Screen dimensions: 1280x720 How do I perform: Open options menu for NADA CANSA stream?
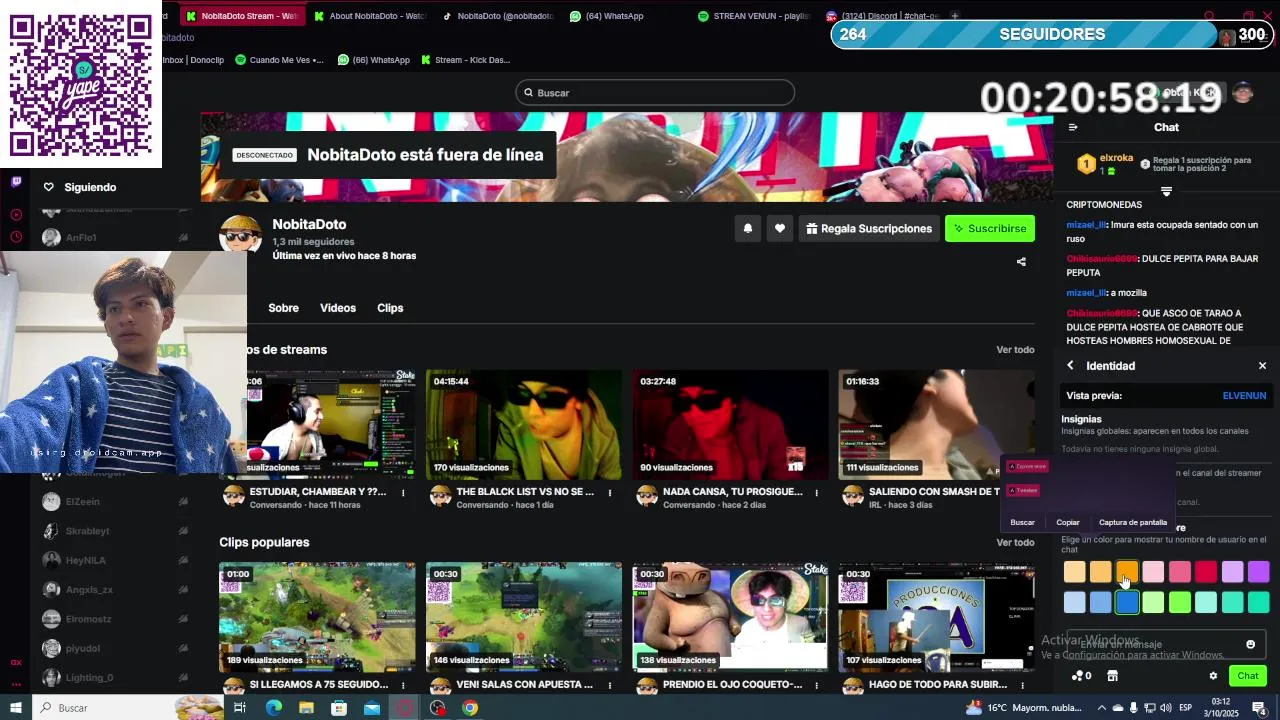coord(816,493)
